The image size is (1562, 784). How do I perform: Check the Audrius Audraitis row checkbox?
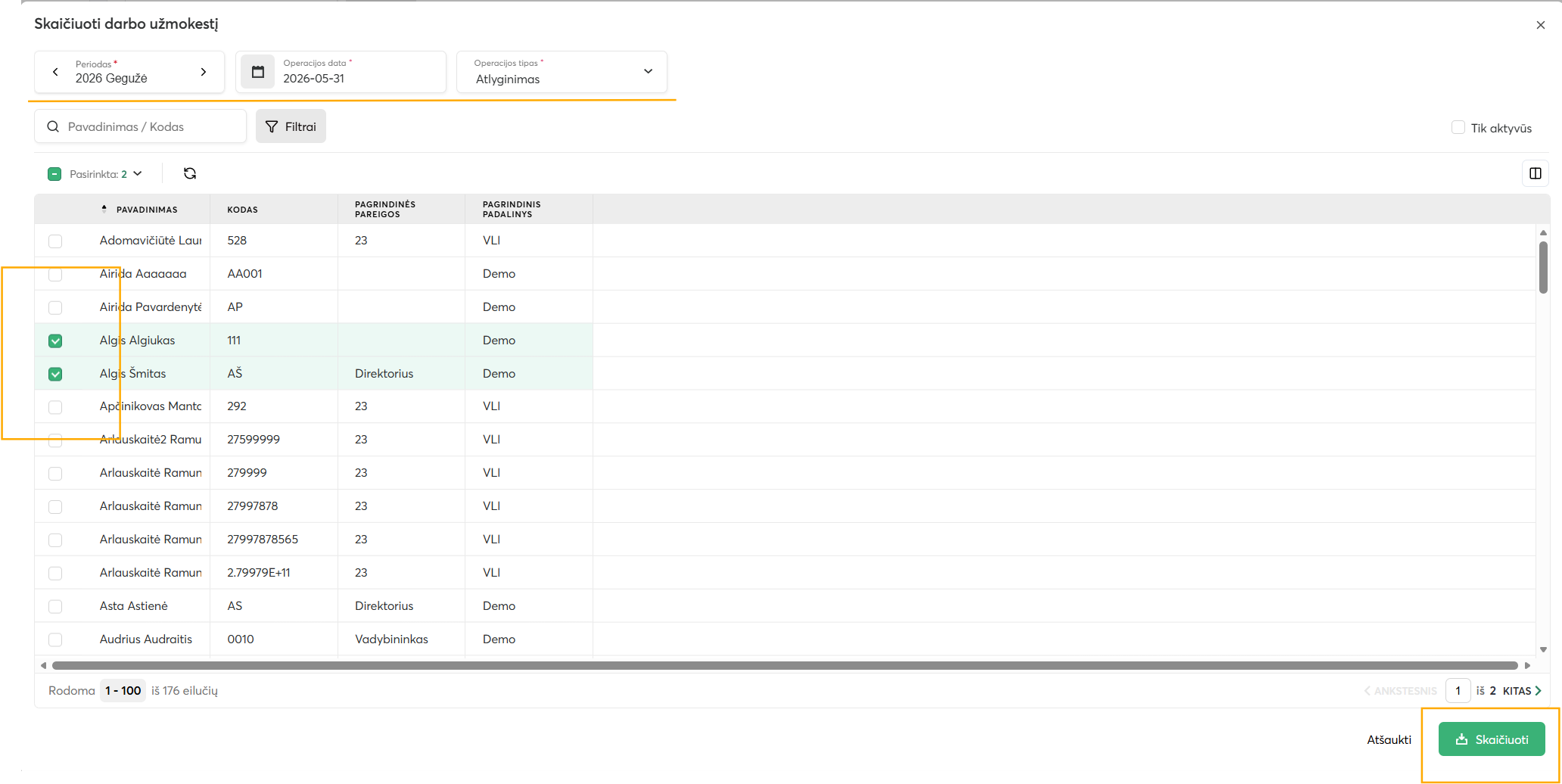tap(55, 639)
